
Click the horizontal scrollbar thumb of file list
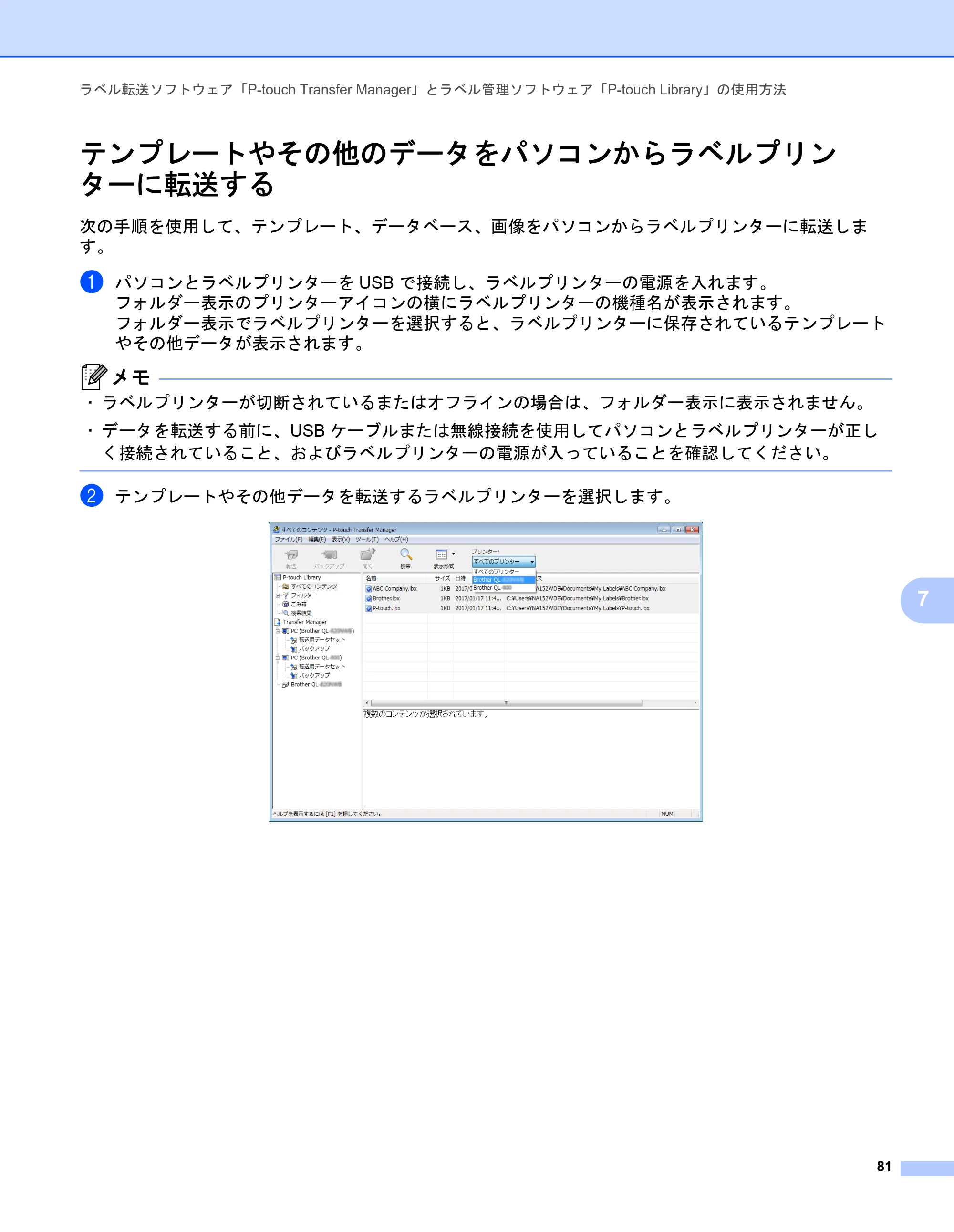point(506,703)
